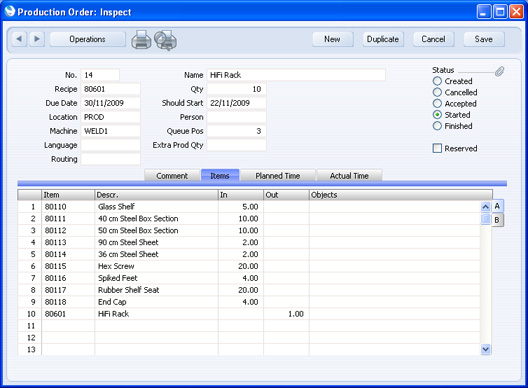The height and width of the screenshot is (388, 528).
Task: Click the printer icon
Action: click(x=141, y=40)
